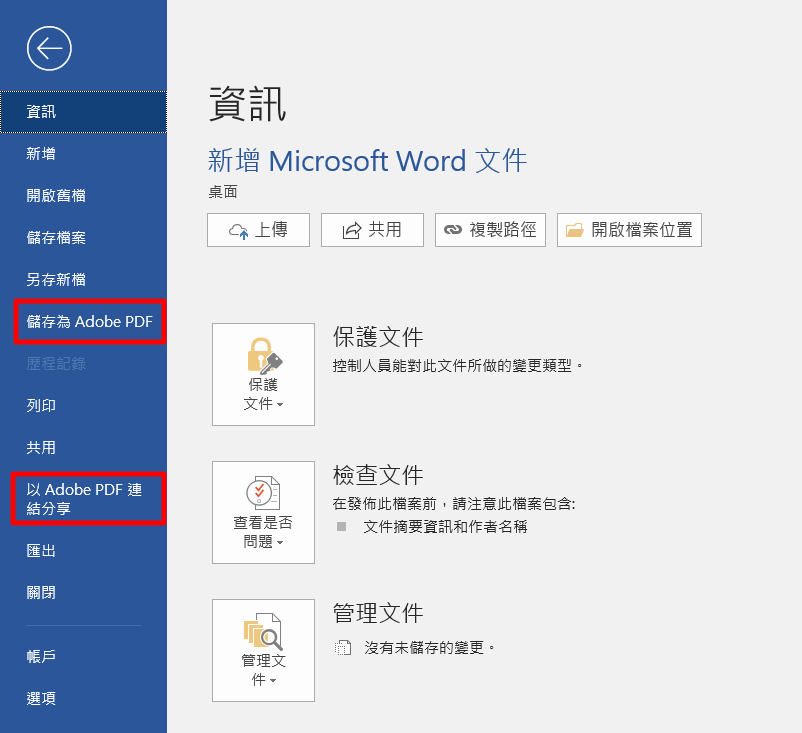Click the 上傳 button
This screenshot has height=733, width=802.
click(258, 230)
